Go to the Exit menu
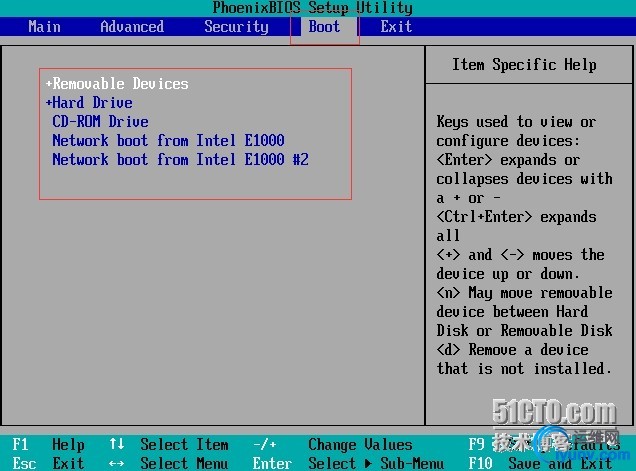Viewport: 636px width, 471px height. pyautogui.click(x=396, y=27)
